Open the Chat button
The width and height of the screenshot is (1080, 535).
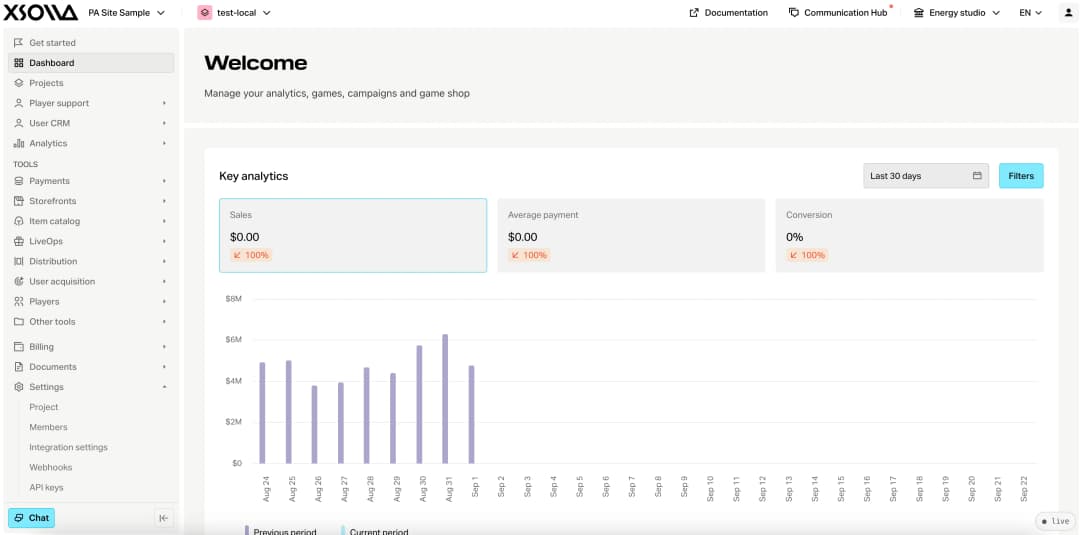point(31,518)
